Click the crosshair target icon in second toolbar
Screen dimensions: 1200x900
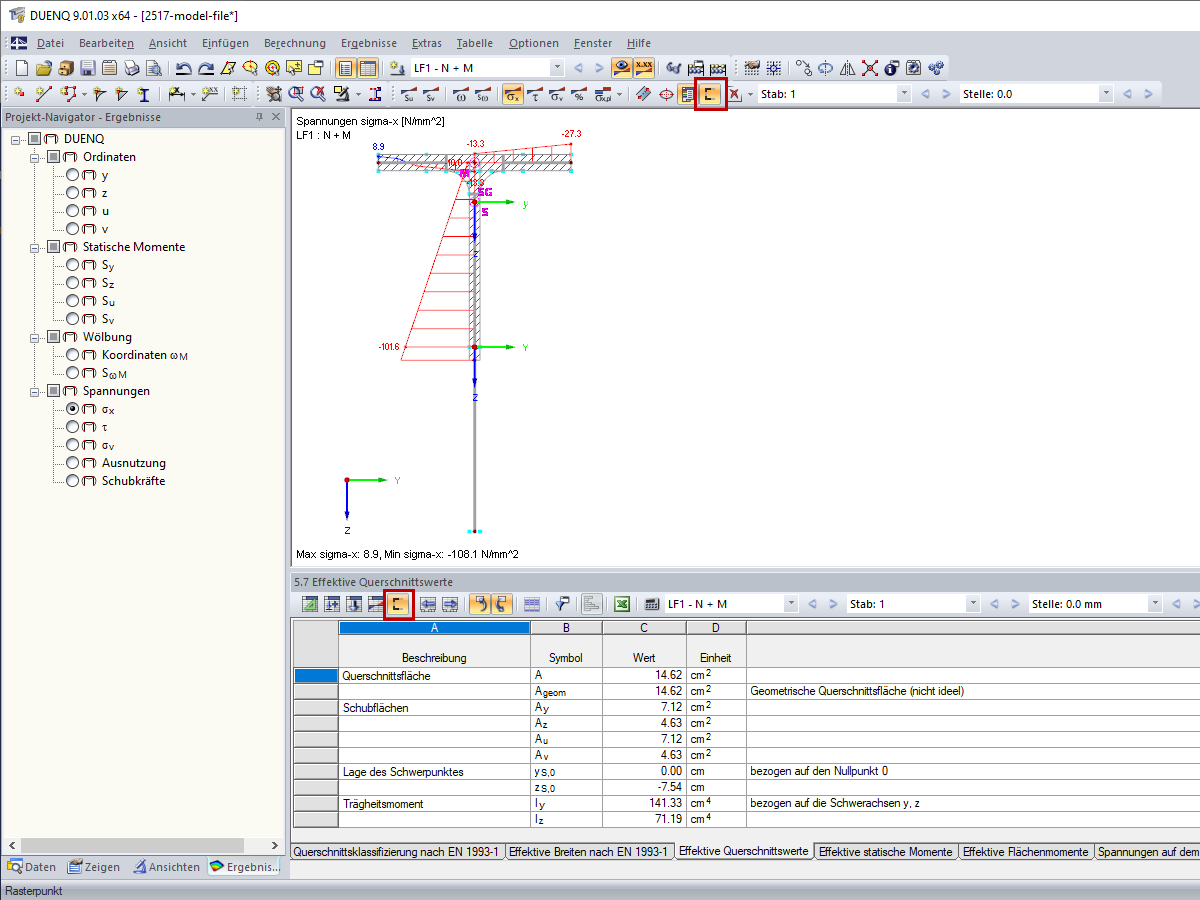tap(665, 94)
